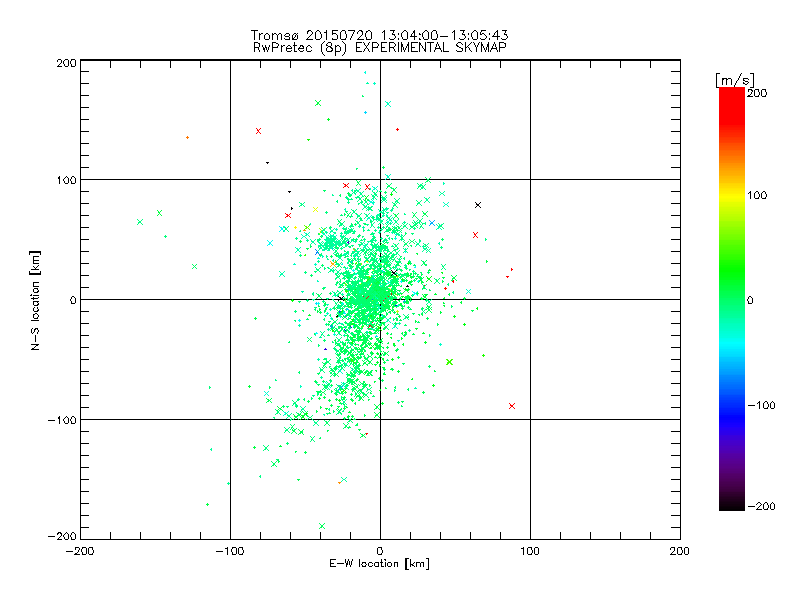Click the y-axis "-200" tick label
The width and height of the screenshot is (800, 600).
click(62, 537)
